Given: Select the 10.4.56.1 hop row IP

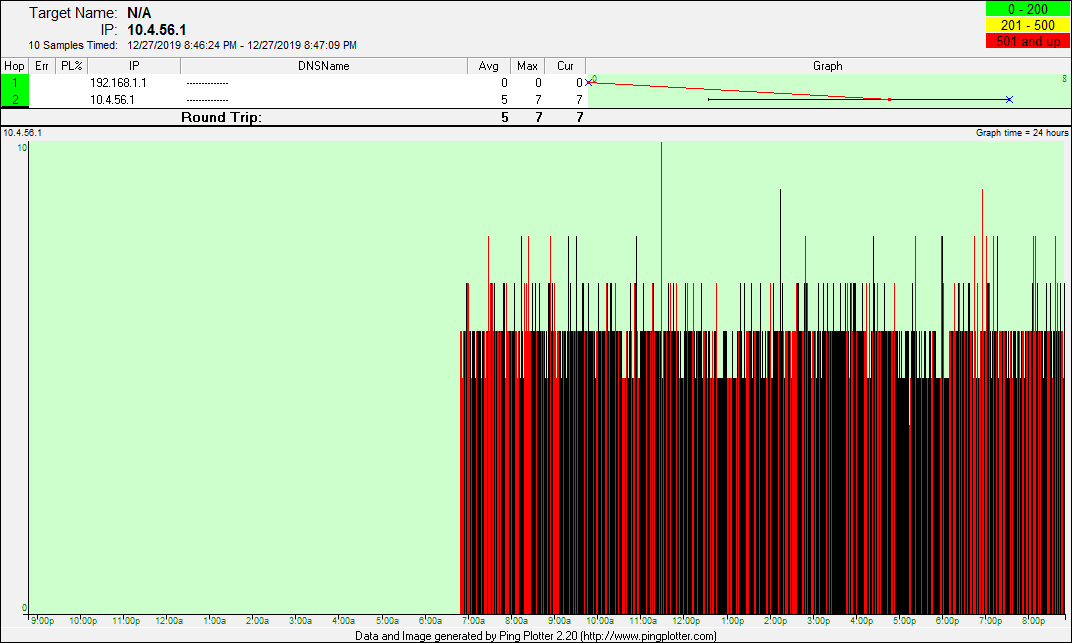Looking at the screenshot, I should [112, 100].
